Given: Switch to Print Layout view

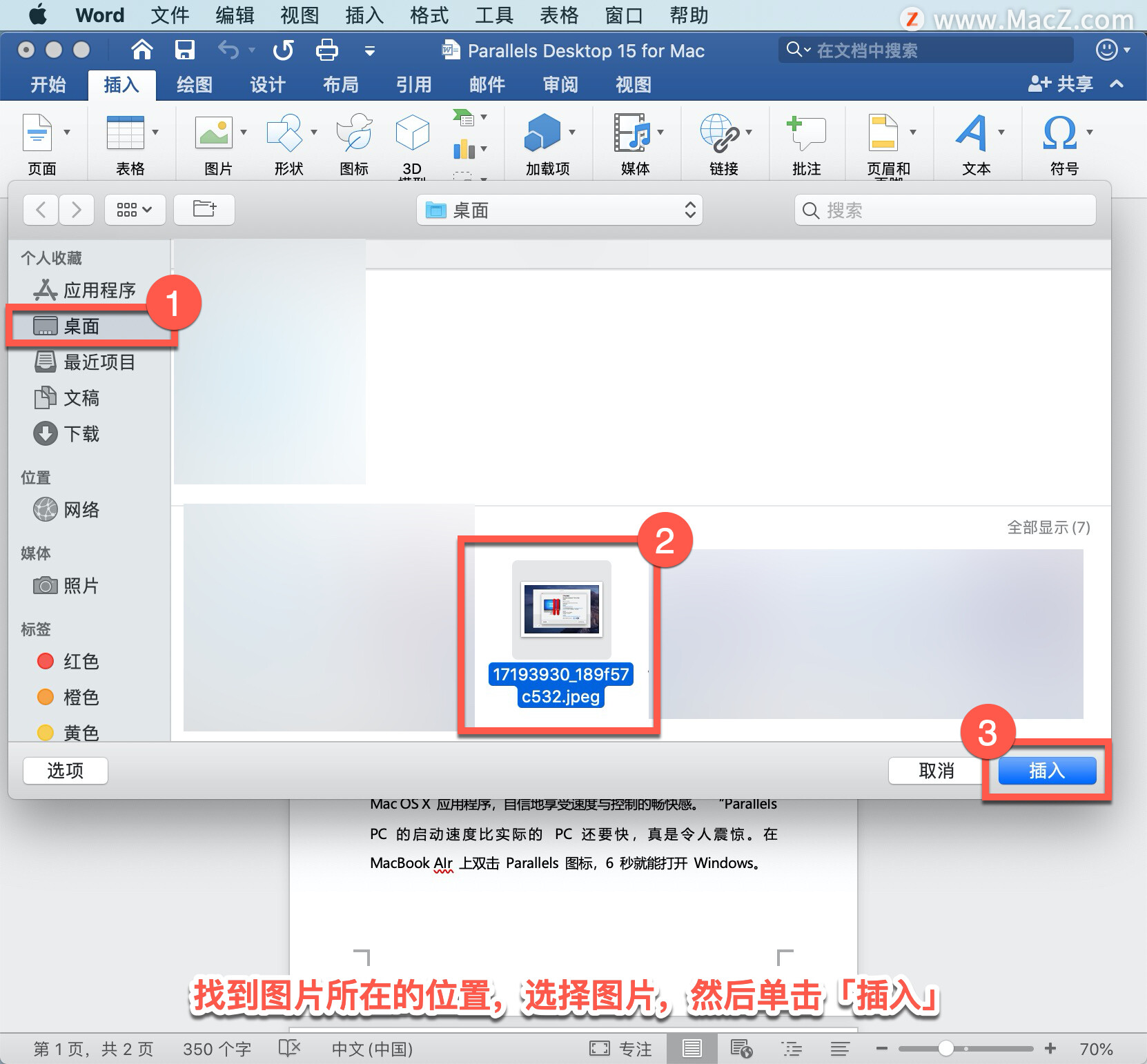Looking at the screenshot, I should coord(692,1049).
